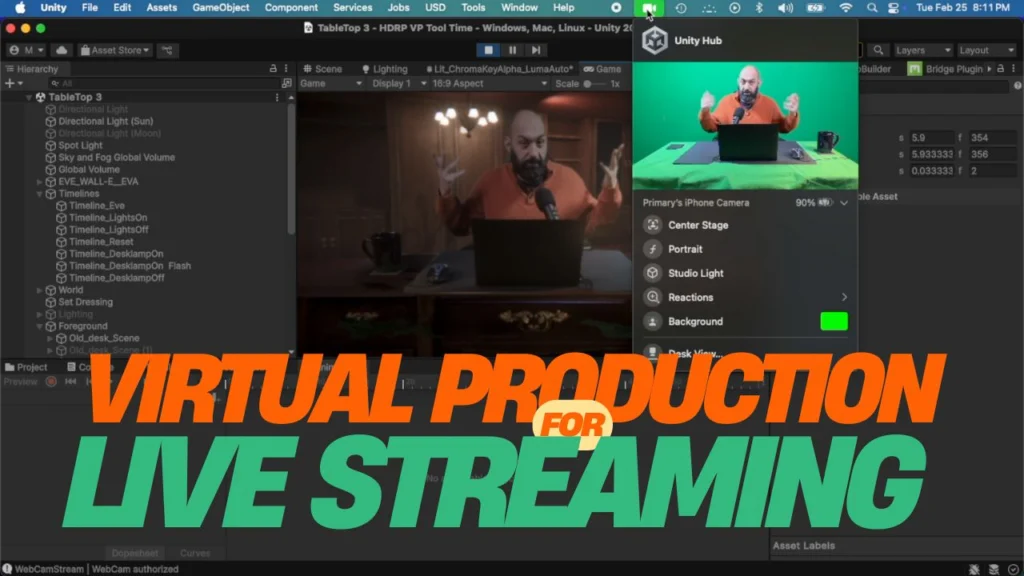Click the Hierarchy panel lock icon

273,69
